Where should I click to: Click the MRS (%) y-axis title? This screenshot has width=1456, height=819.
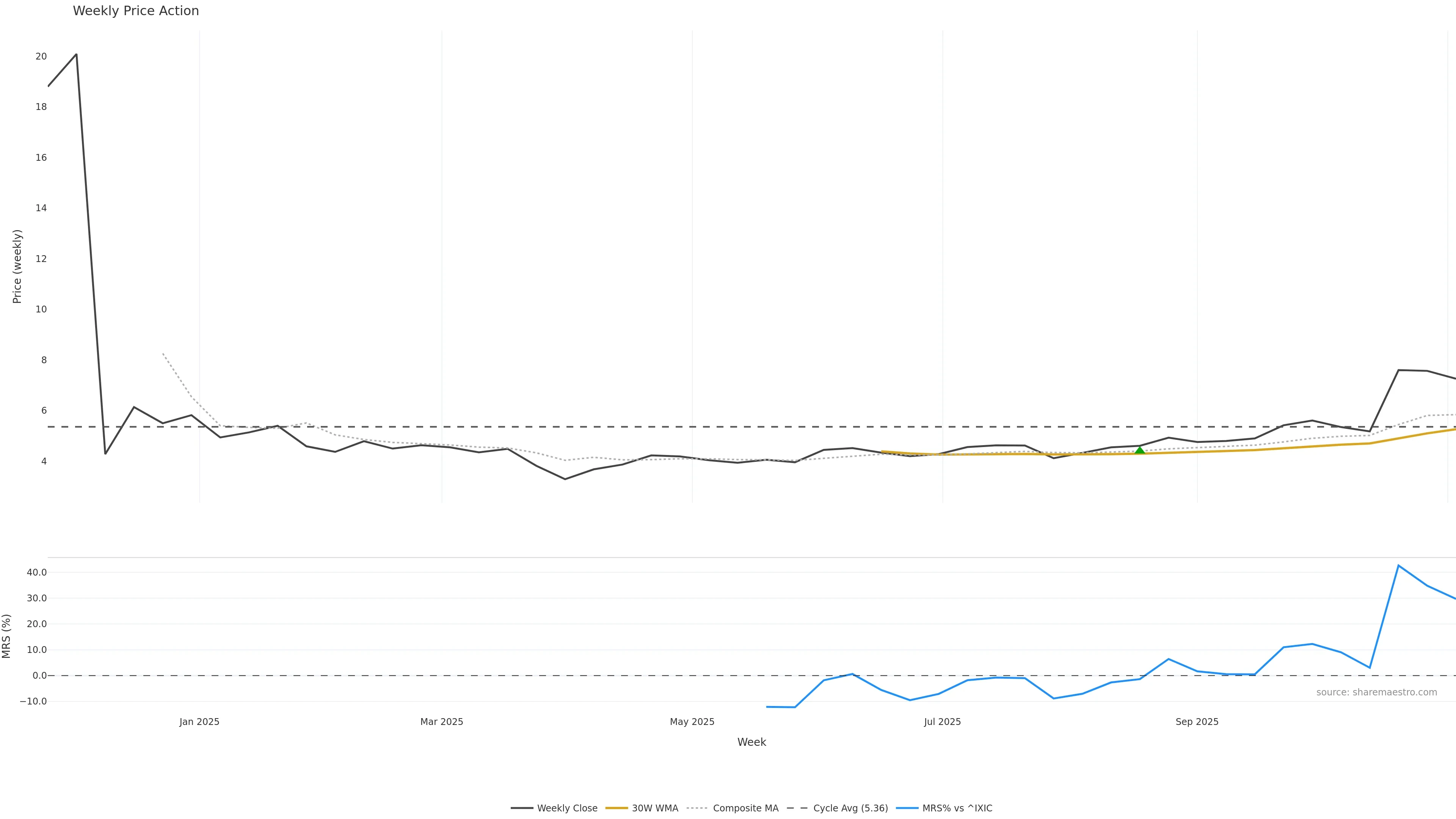7,636
